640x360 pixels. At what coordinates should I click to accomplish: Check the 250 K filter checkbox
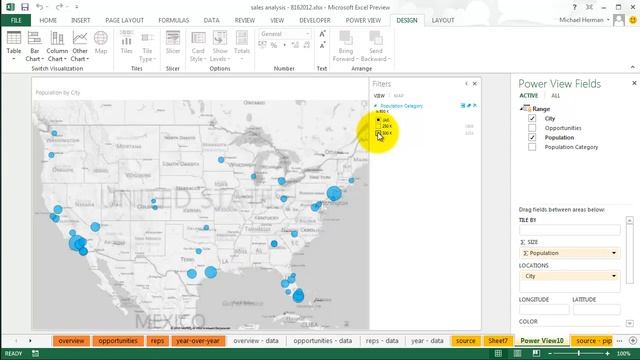tap(378, 127)
